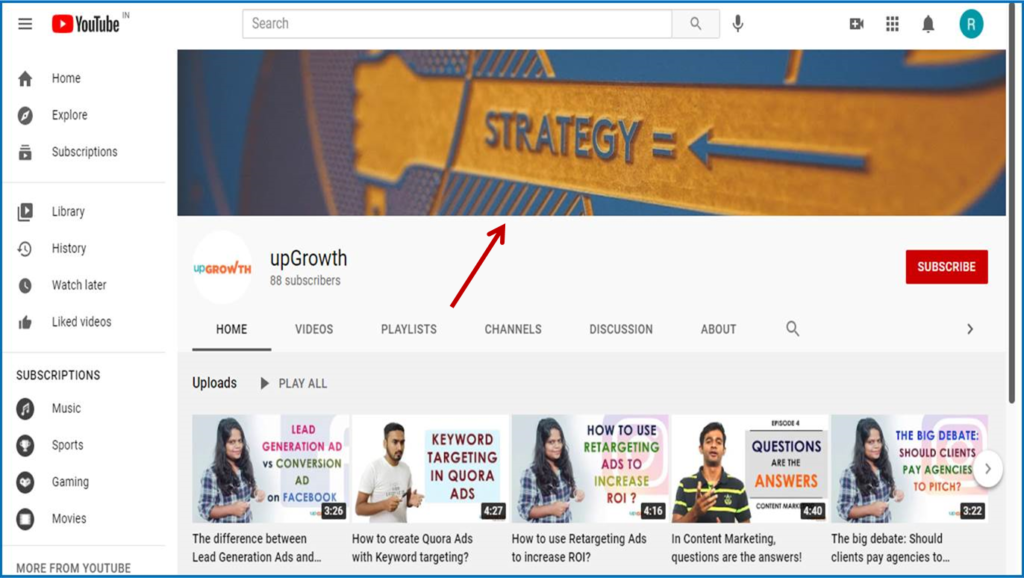Click the Watch later clock icon
The height and width of the screenshot is (578, 1024).
[x=25, y=285]
